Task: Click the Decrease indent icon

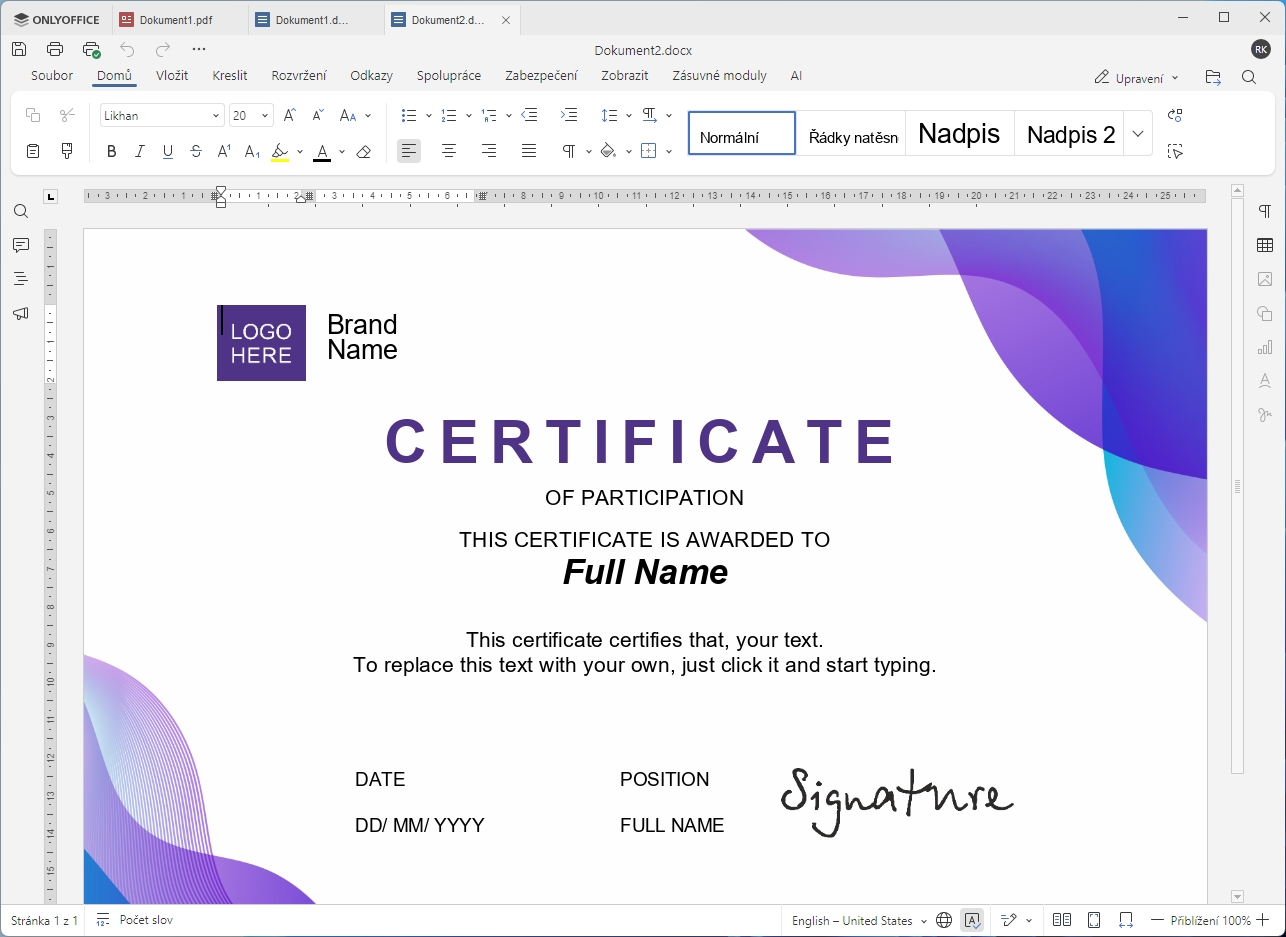Action: coord(530,116)
